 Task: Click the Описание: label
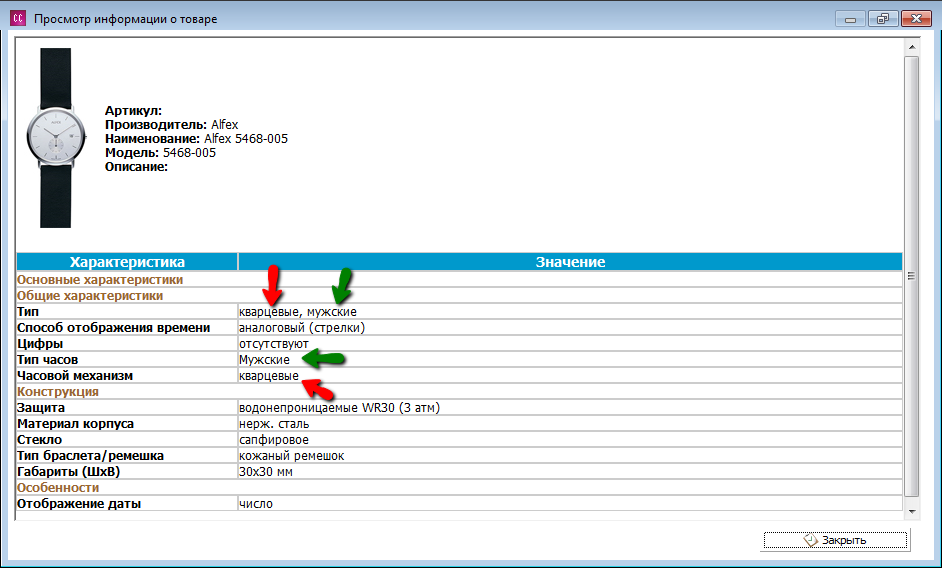tap(136, 167)
